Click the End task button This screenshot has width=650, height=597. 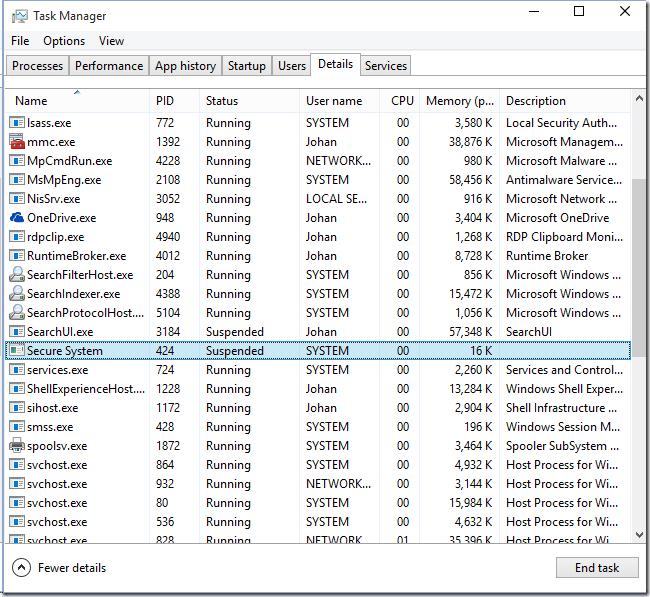tap(597, 568)
